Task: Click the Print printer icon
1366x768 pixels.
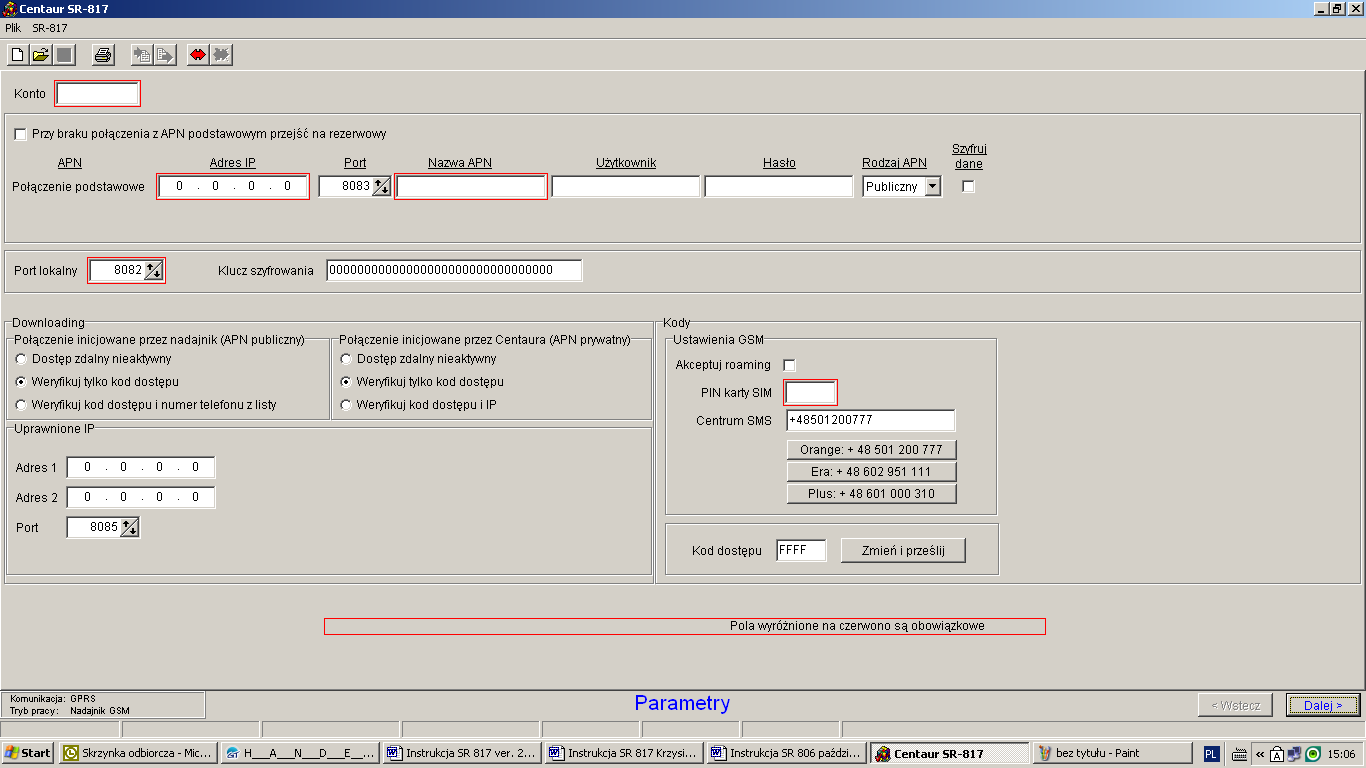Action: (103, 55)
